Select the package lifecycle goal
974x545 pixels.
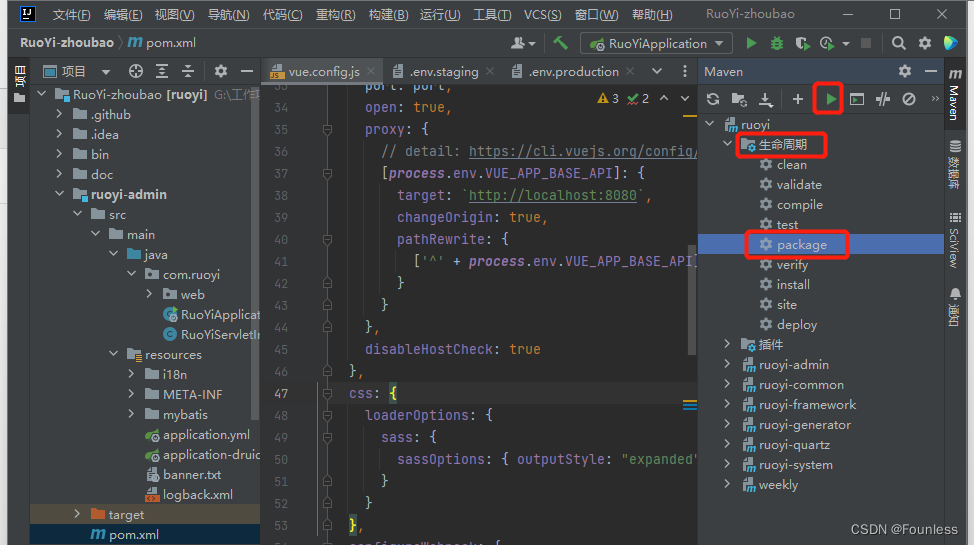[801, 245]
